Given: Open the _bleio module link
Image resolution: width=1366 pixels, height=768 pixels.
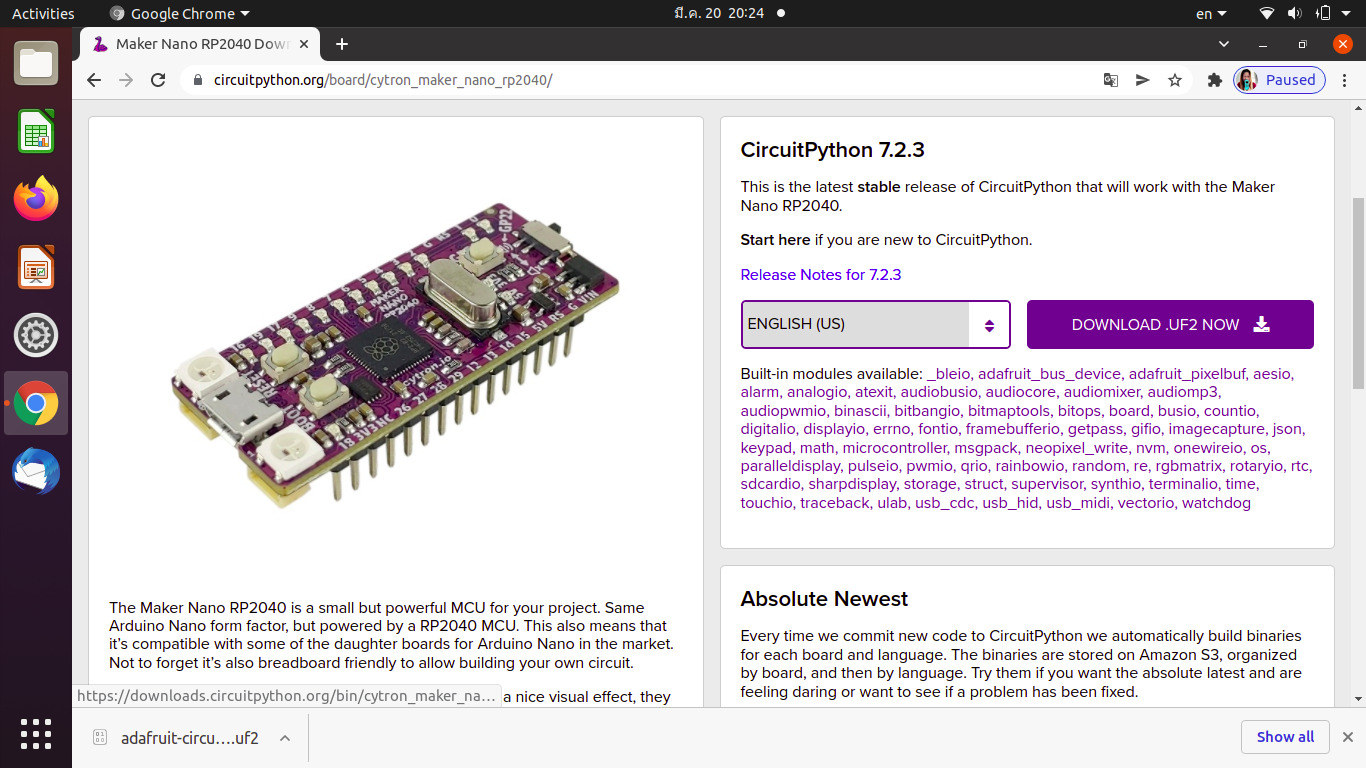Looking at the screenshot, I should click(949, 373).
